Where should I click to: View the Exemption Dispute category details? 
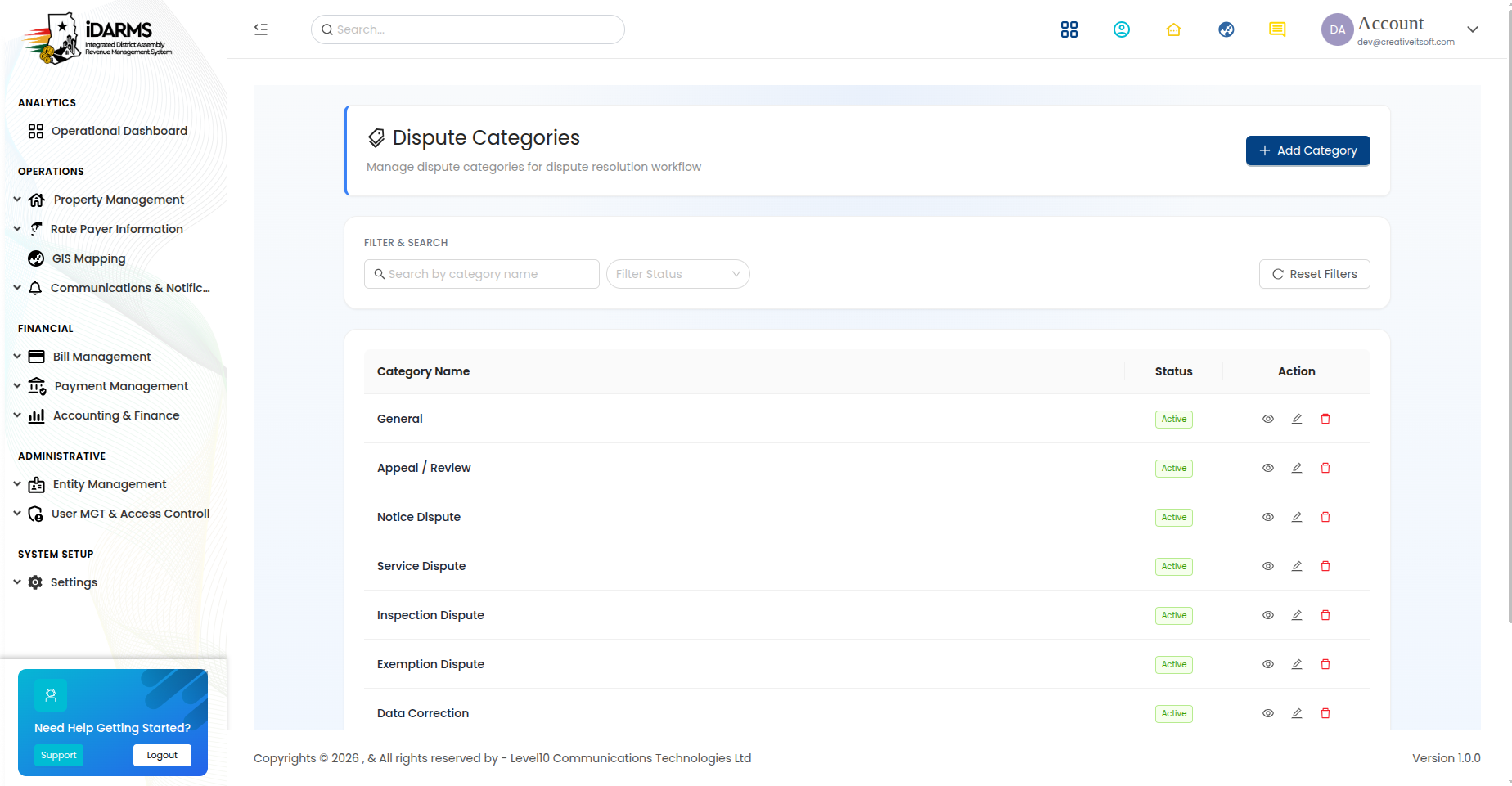1268,664
